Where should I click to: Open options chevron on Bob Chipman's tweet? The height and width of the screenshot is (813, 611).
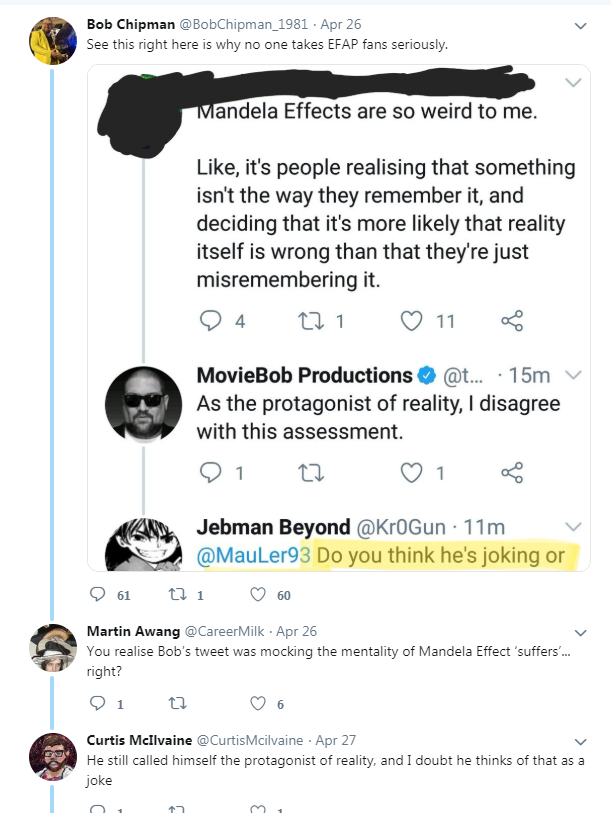(580, 25)
